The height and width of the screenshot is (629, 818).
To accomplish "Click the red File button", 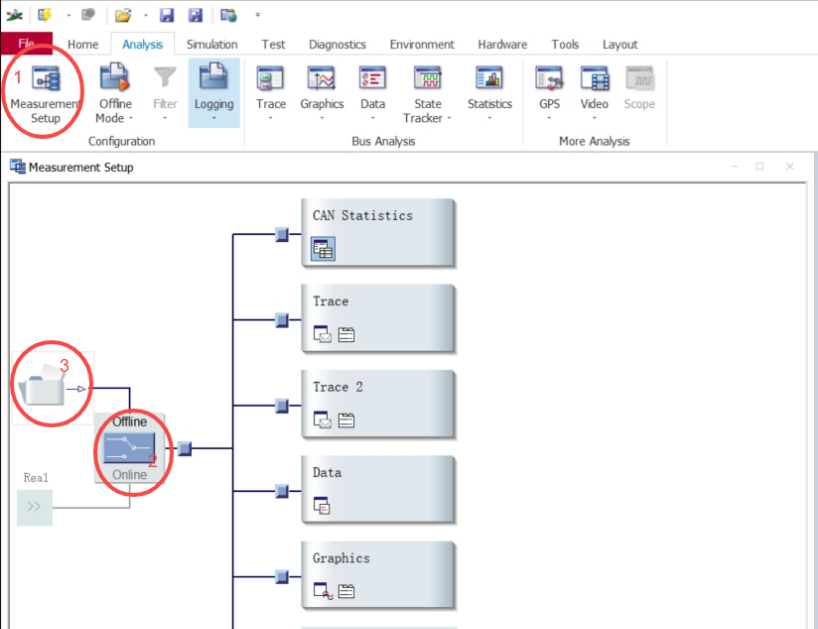I will click(27, 44).
